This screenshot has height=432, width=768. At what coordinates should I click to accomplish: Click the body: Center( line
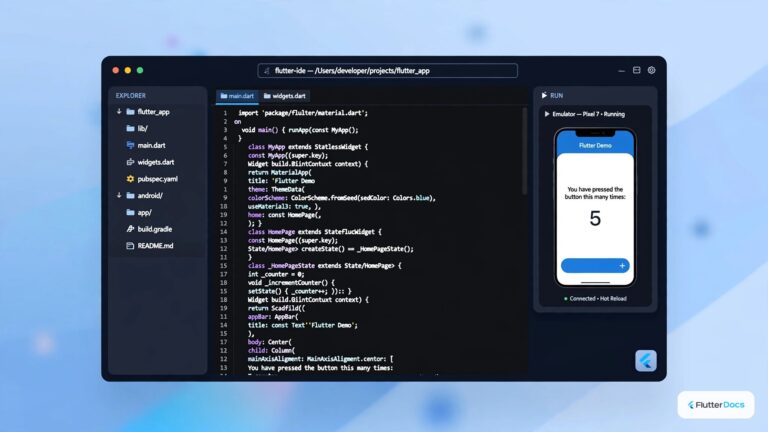coord(269,342)
